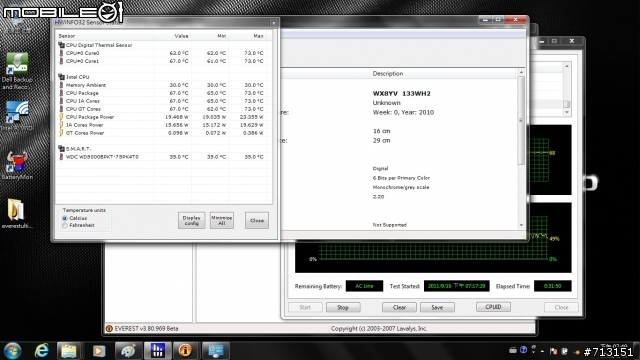Click the back window's scrollbar up arrow
The width and height of the screenshot is (640, 360).
[567, 66]
